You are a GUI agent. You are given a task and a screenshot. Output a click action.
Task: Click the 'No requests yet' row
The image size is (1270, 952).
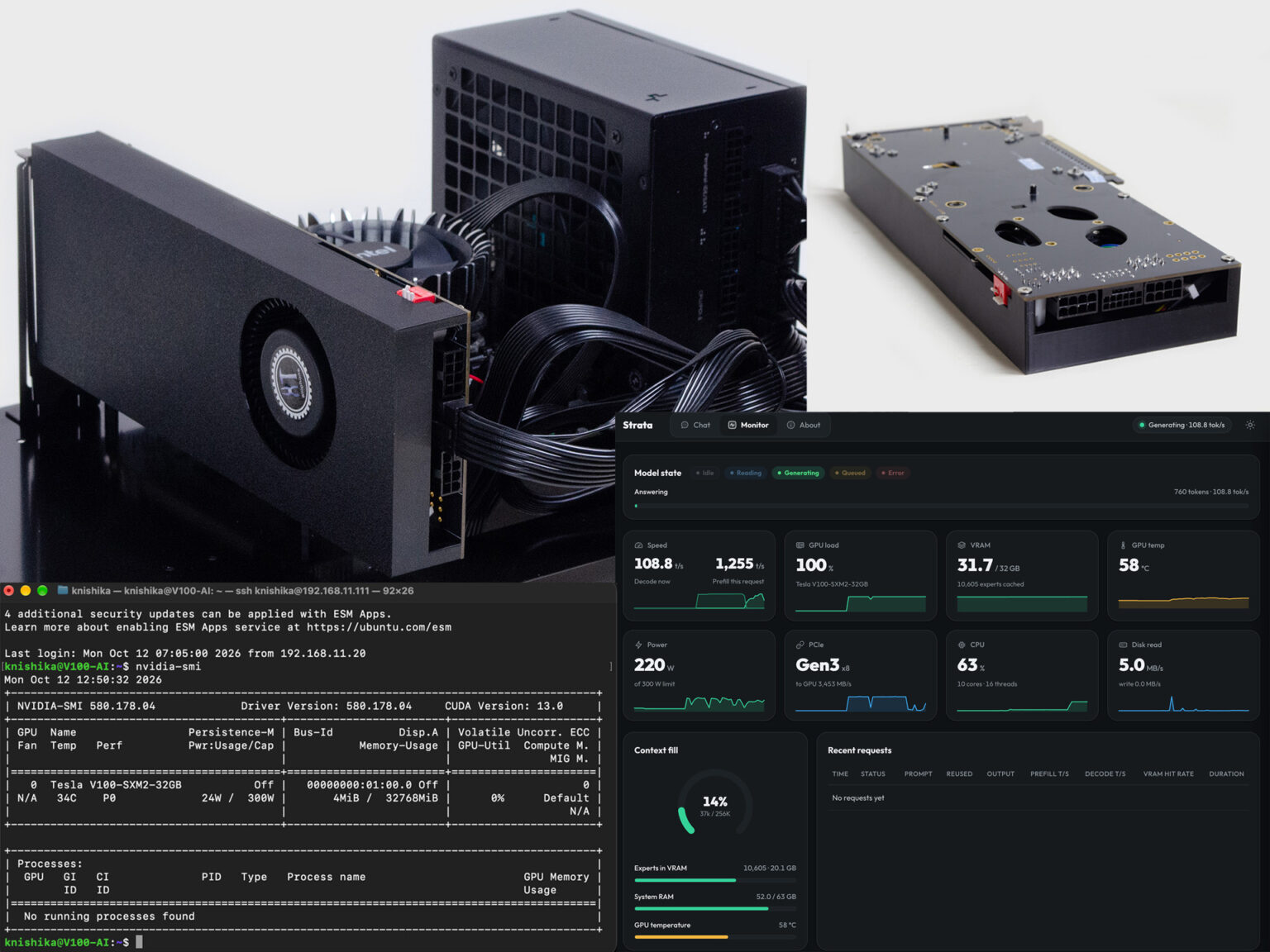(1038, 797)
